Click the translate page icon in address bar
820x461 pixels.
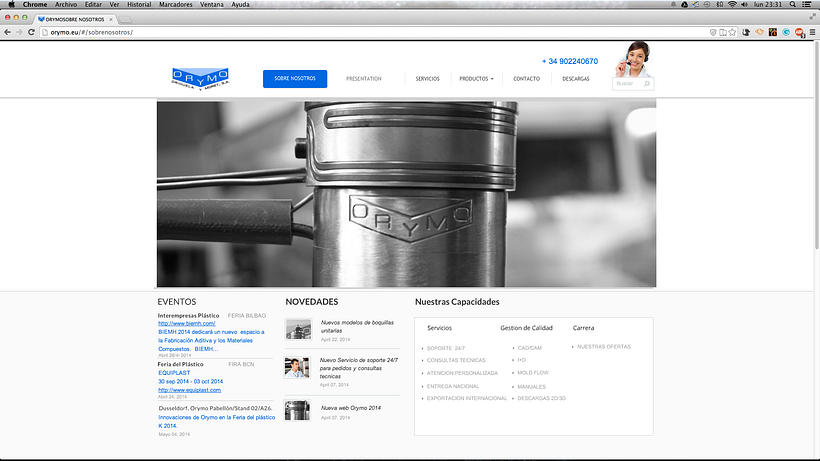pyautogui.click(x=723, y=32)
